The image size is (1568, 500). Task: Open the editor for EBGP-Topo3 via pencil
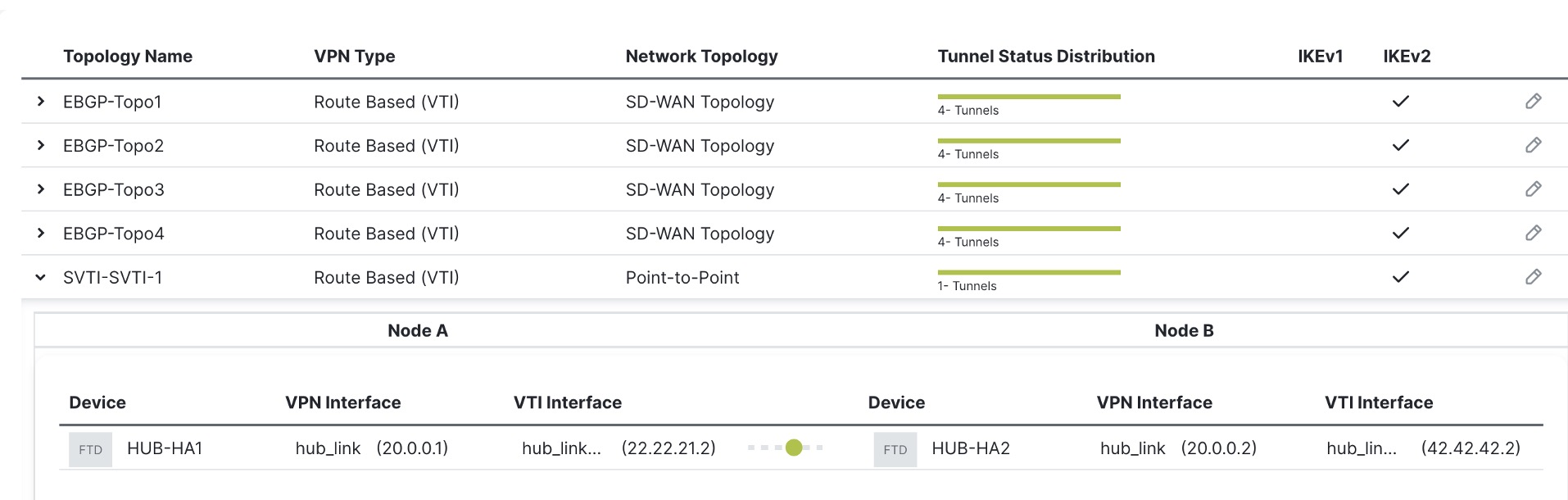(x=1533, y=189)
